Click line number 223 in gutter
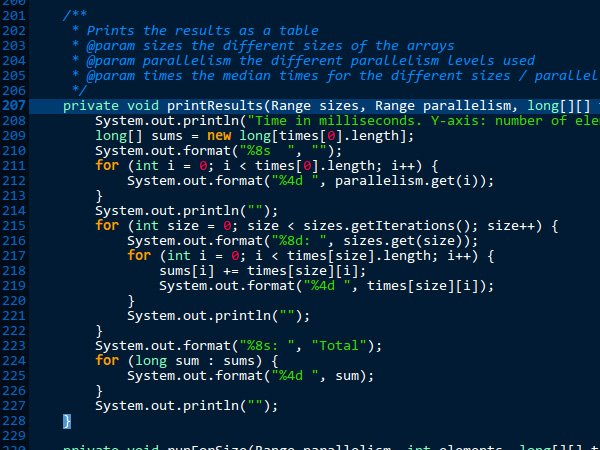The height and width of the screenshot is (450, 600). [x=14, y=346]
